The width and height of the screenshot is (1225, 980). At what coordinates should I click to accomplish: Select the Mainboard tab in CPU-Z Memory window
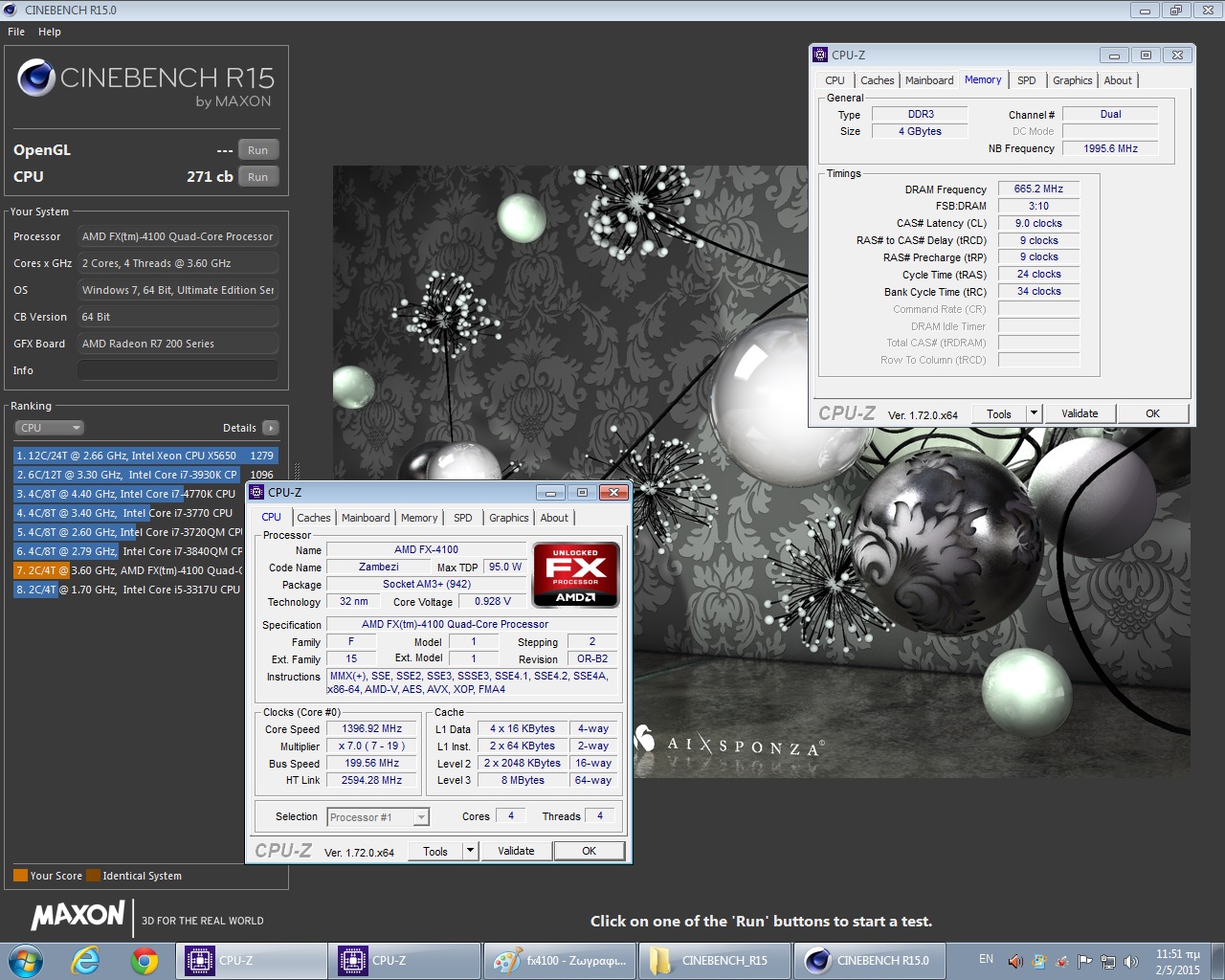[929, 80]
